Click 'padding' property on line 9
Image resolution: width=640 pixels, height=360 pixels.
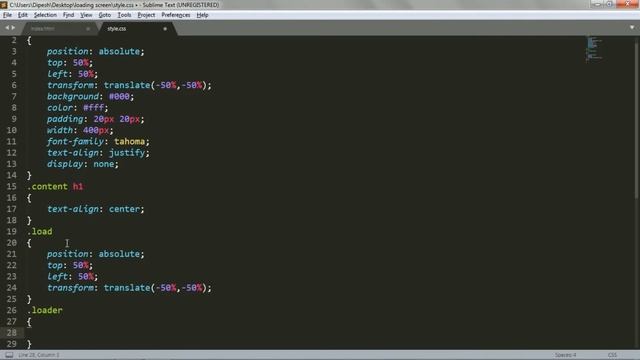tap(65, 119)
